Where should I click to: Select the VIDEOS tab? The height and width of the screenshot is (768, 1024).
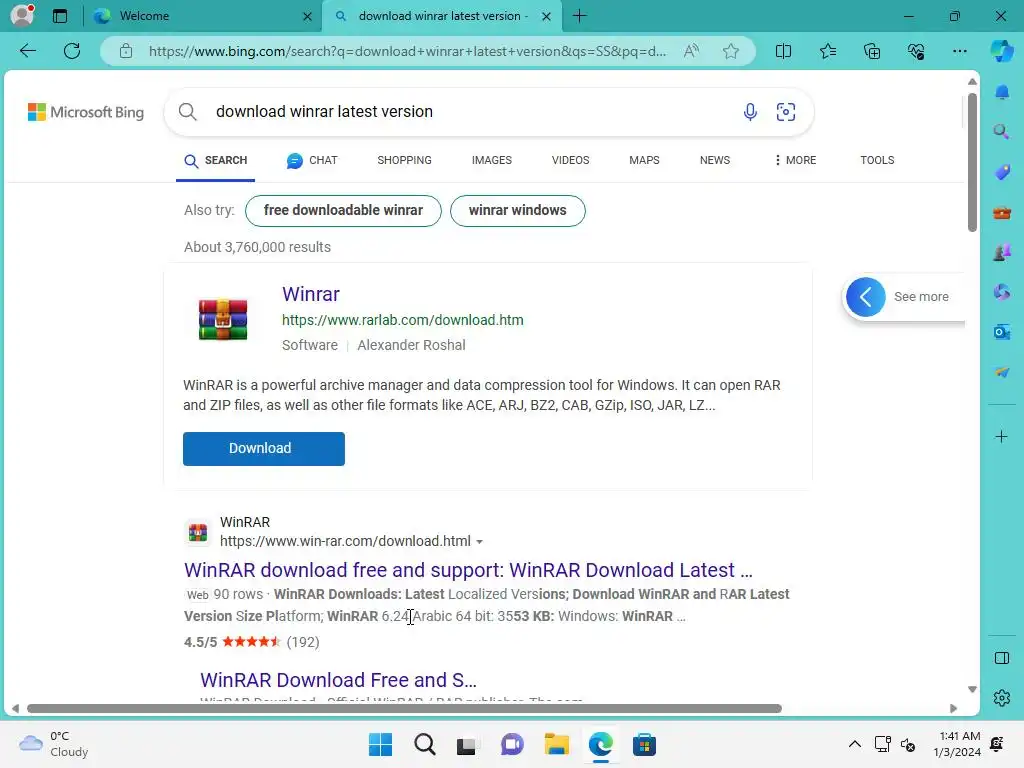570,160
